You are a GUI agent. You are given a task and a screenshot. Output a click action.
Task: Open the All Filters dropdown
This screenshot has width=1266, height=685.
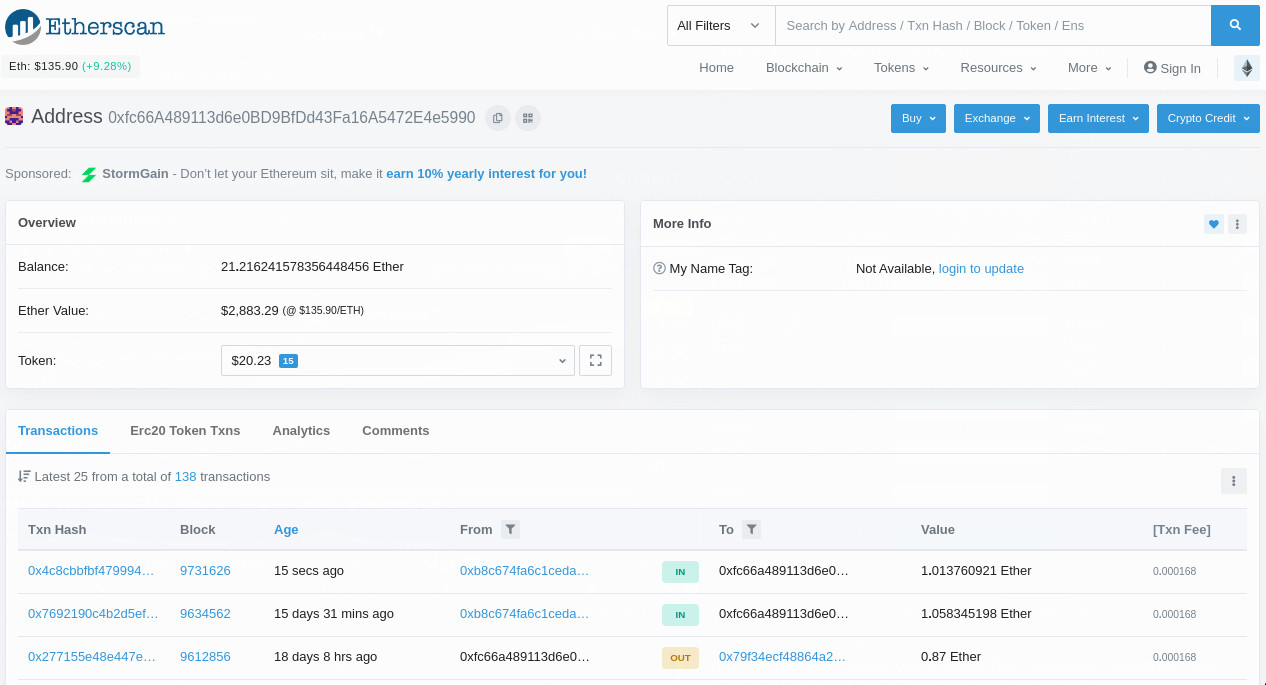(719, 25)
